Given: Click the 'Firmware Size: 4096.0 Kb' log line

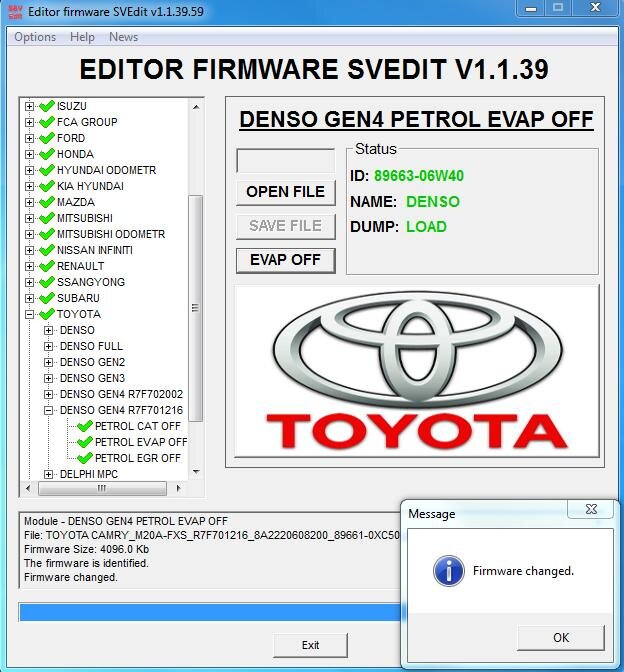Looking at the screenshot, I should [87, 549].
